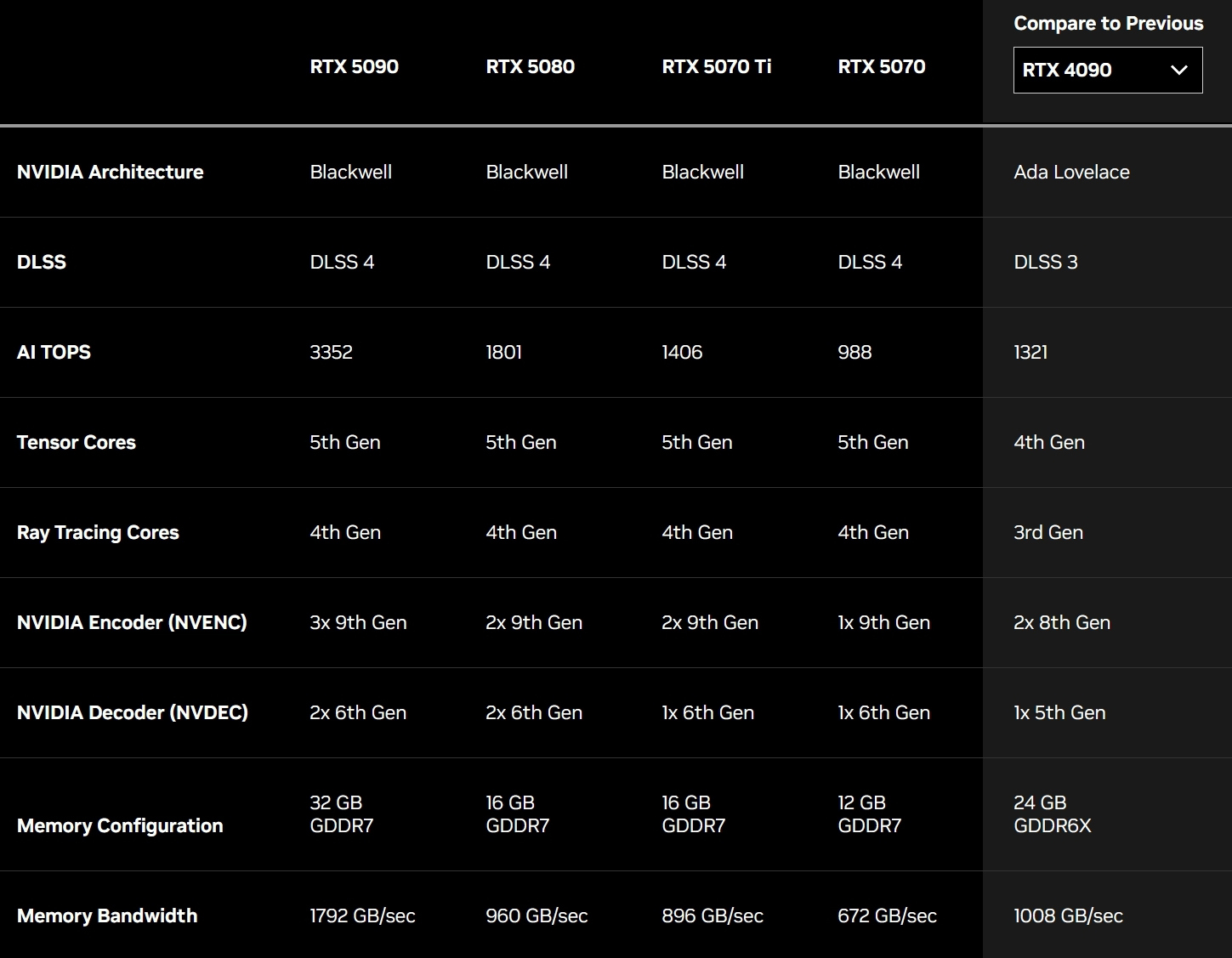The height and width of the screenshot is (958, 1232).
Task: Click the 24 GB GDDR6X memory cell
Action: [1052, 813]
